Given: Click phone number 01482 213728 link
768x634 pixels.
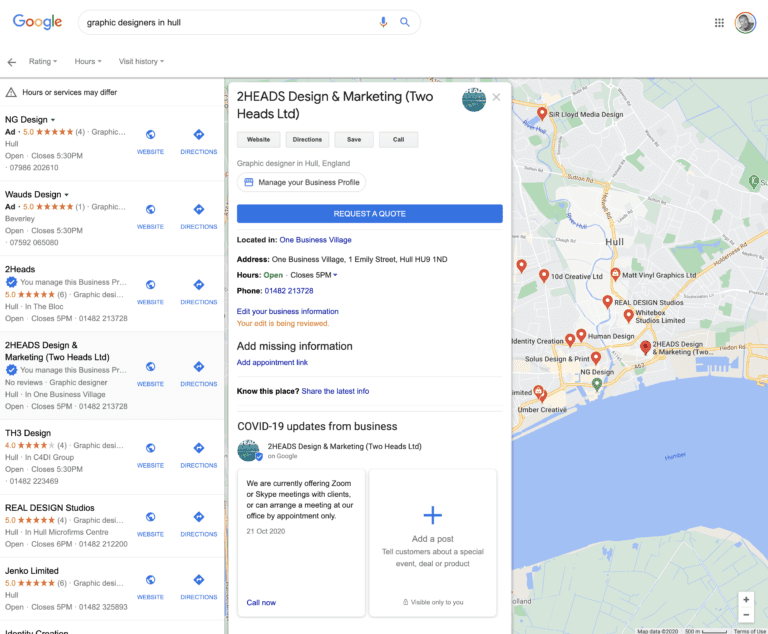Looking at the screenshot, I should [289, 291].
